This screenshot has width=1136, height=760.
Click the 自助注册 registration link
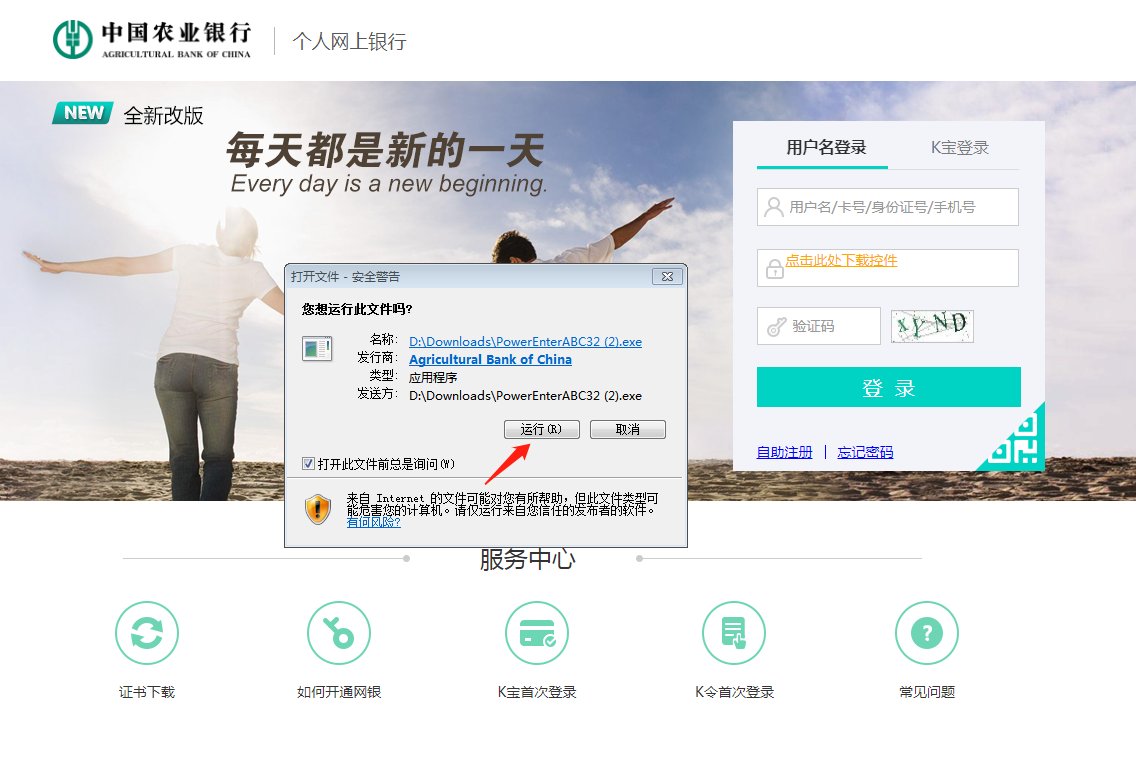(784, 451)
